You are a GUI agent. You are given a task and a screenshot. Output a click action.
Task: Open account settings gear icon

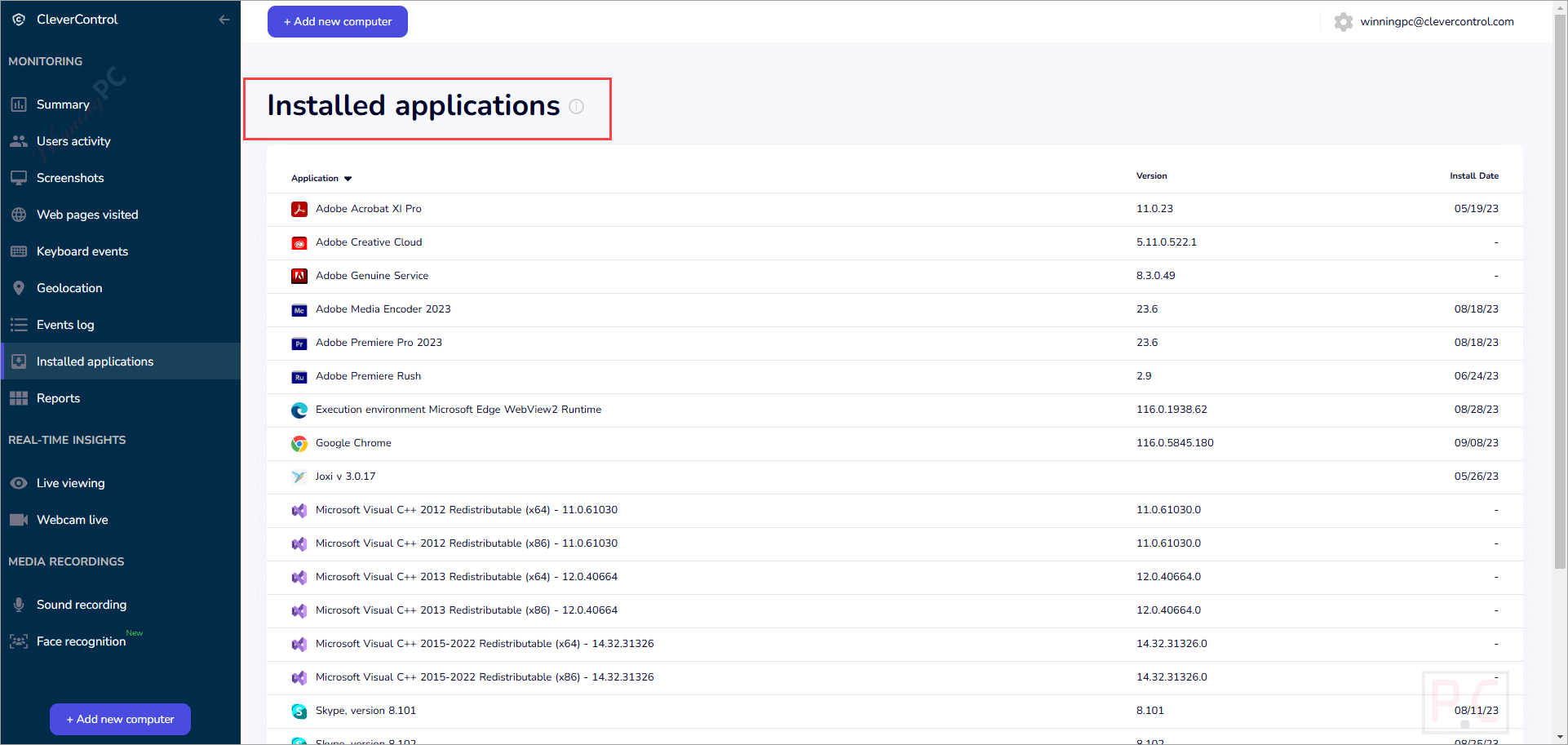[x=1344, y=22]
